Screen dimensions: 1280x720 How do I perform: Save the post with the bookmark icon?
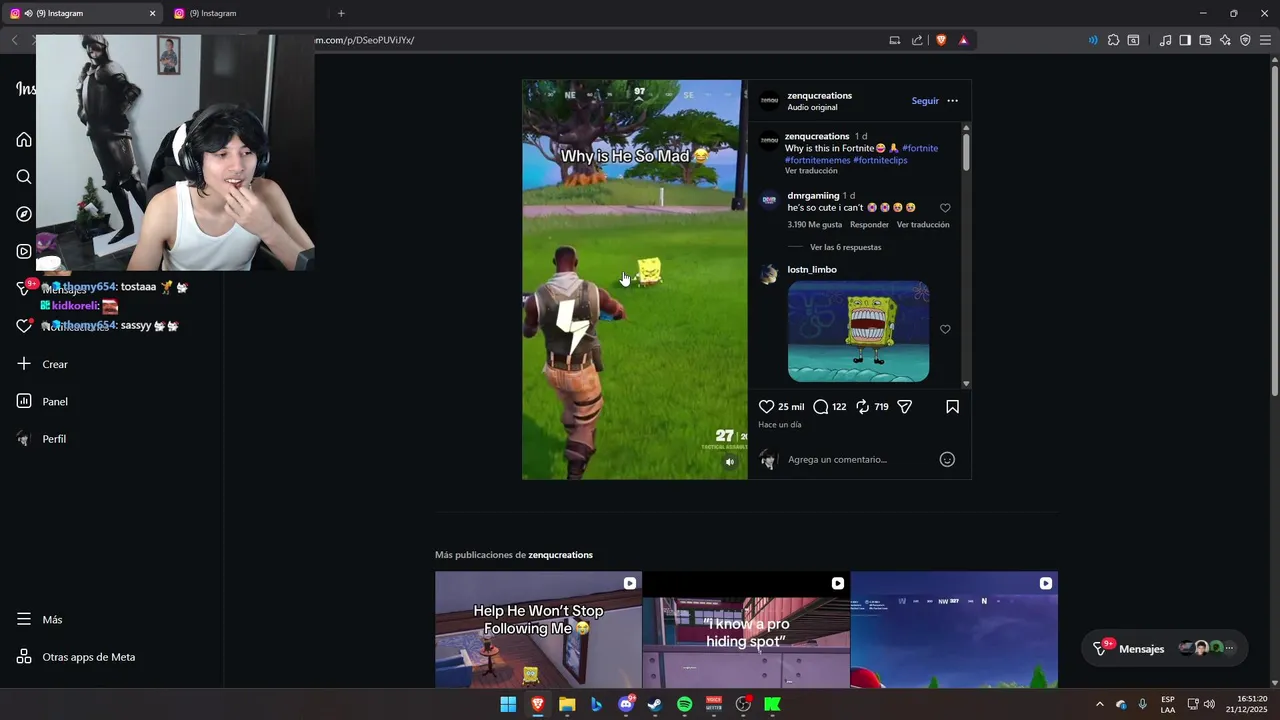pos(952,407)
